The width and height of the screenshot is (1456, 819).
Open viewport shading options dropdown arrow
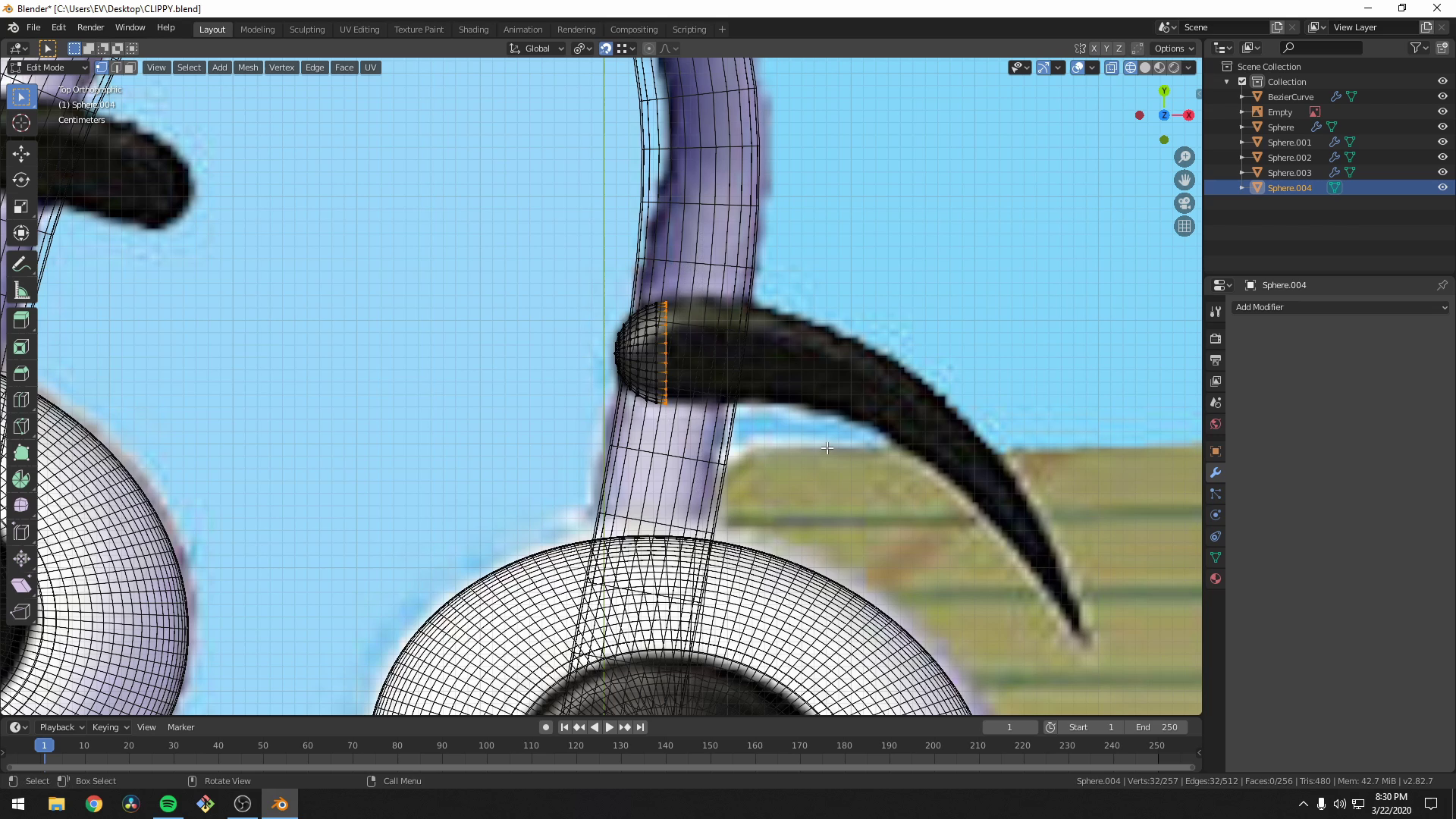tap(1189, 67)
